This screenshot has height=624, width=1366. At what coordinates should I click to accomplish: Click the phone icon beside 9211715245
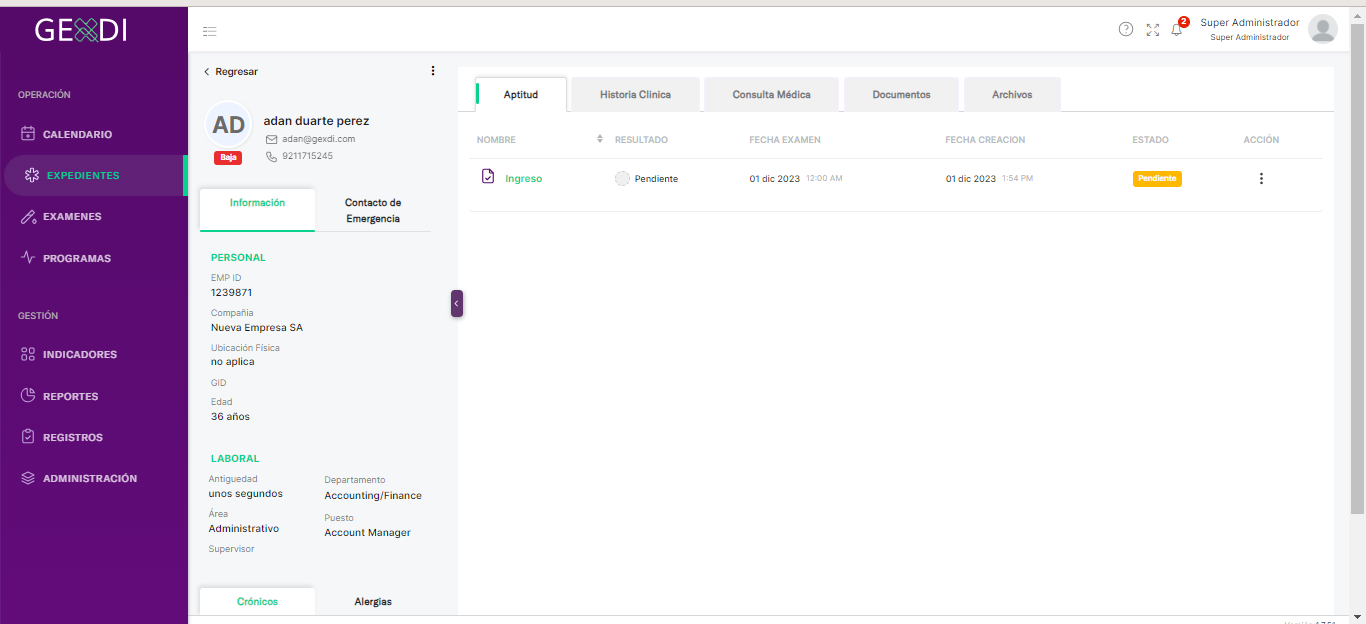pyautogui.click(x=271, y=156)
